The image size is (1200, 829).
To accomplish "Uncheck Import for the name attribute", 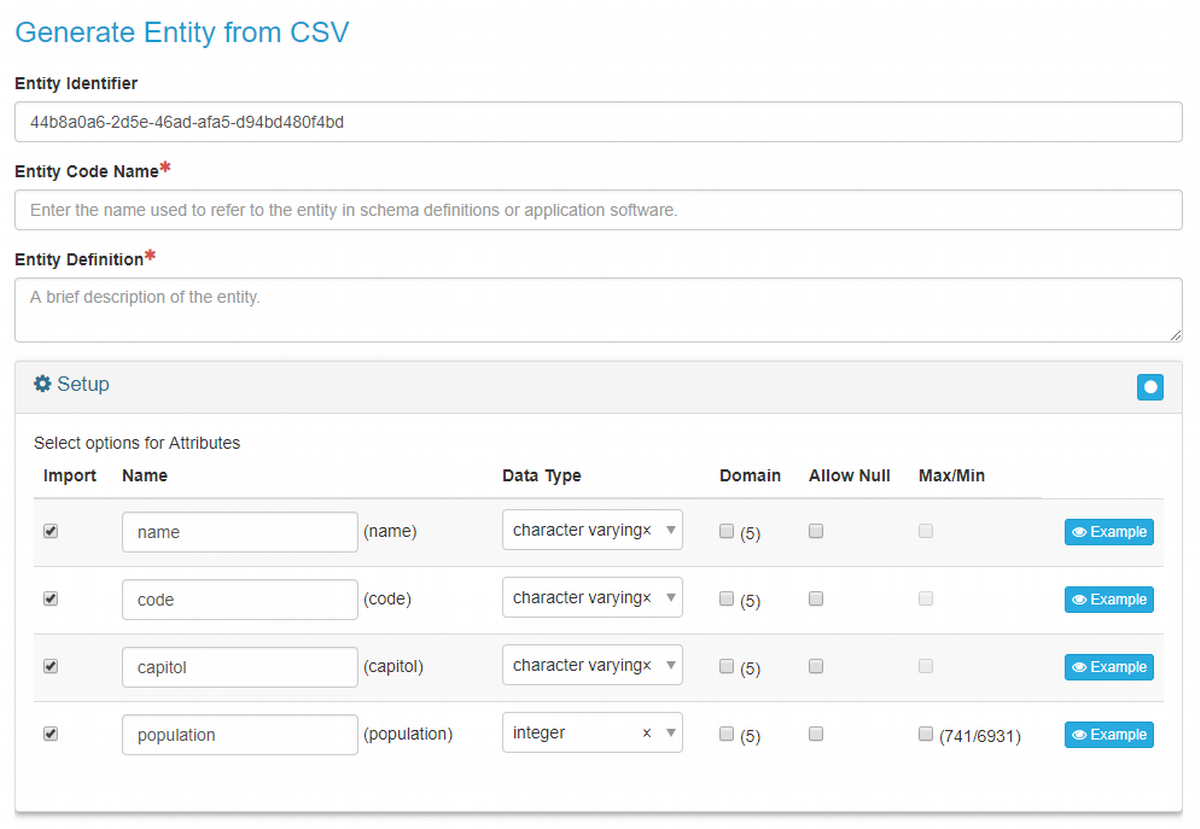I will pyautogui.click(x=51, y=531).
